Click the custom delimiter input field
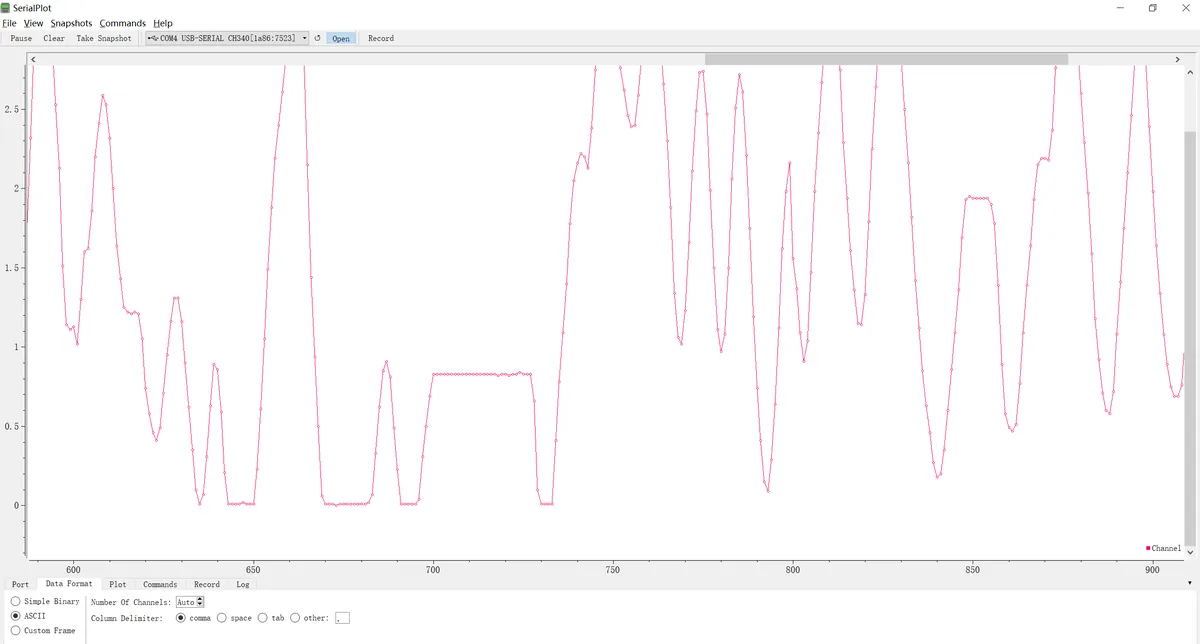The width and height of the screenshot is (1200, 644). coord(343,618)
